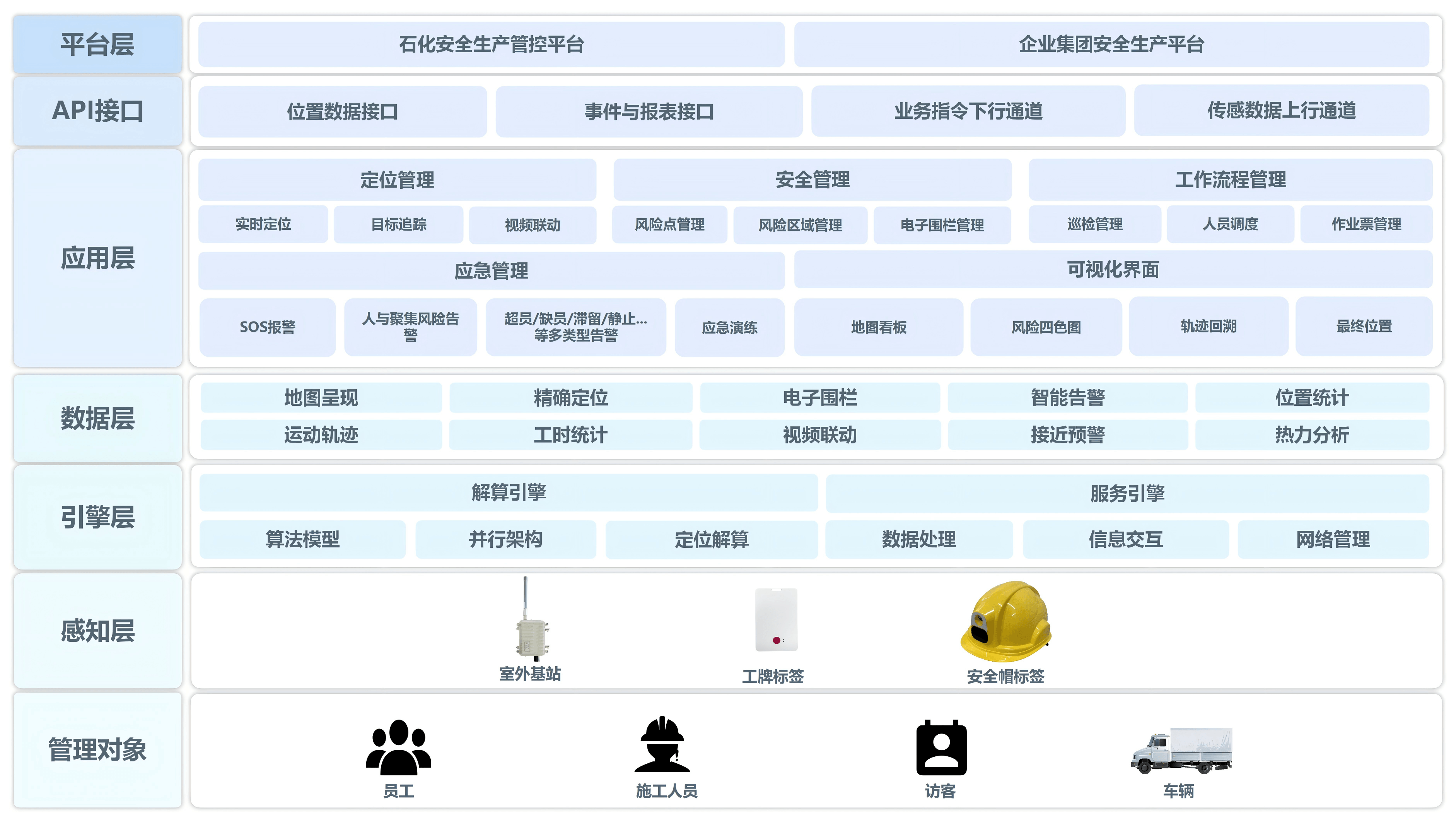Click the 位置数据接口 box
This screenshot has width=1456, height=826.
point(343,111)
